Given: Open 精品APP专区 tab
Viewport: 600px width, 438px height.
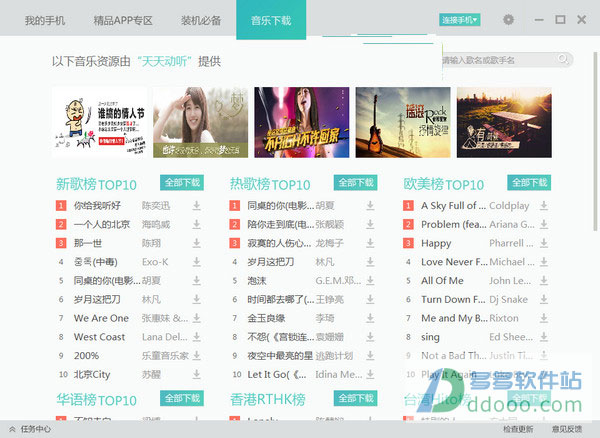Looking at the screenshot, I should (x=123, y=20).
